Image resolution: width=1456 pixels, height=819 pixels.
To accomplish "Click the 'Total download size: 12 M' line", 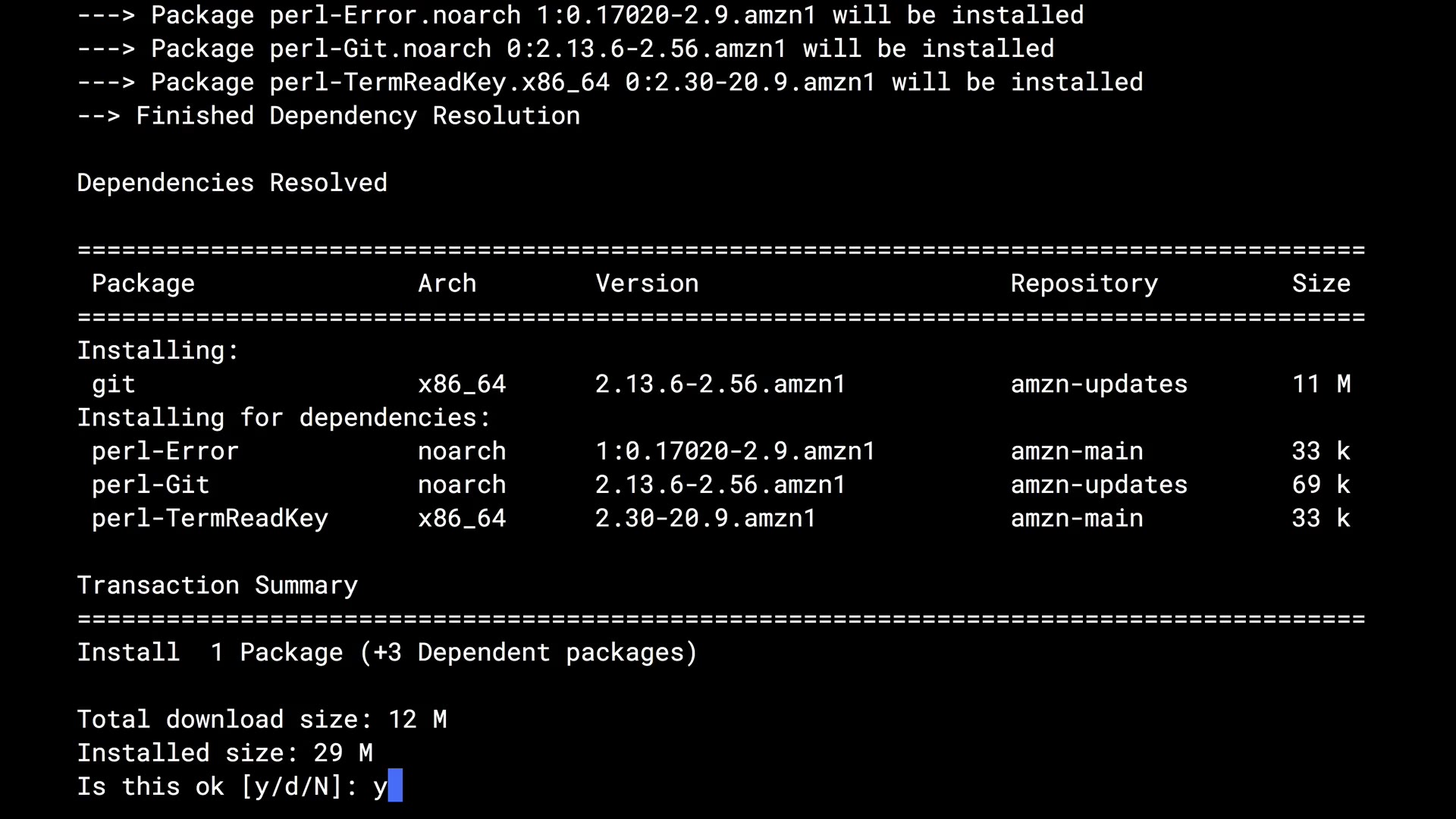I will (262, 719).
